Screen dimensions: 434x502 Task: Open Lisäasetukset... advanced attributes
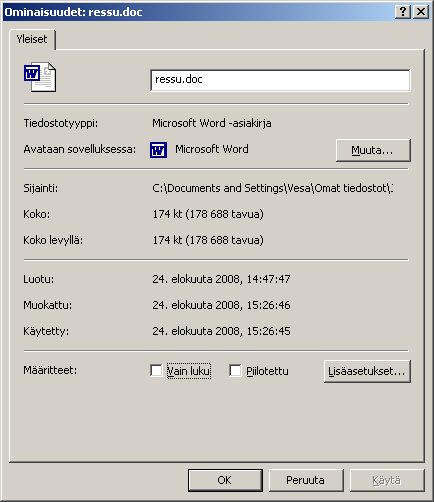coord(367,371)
